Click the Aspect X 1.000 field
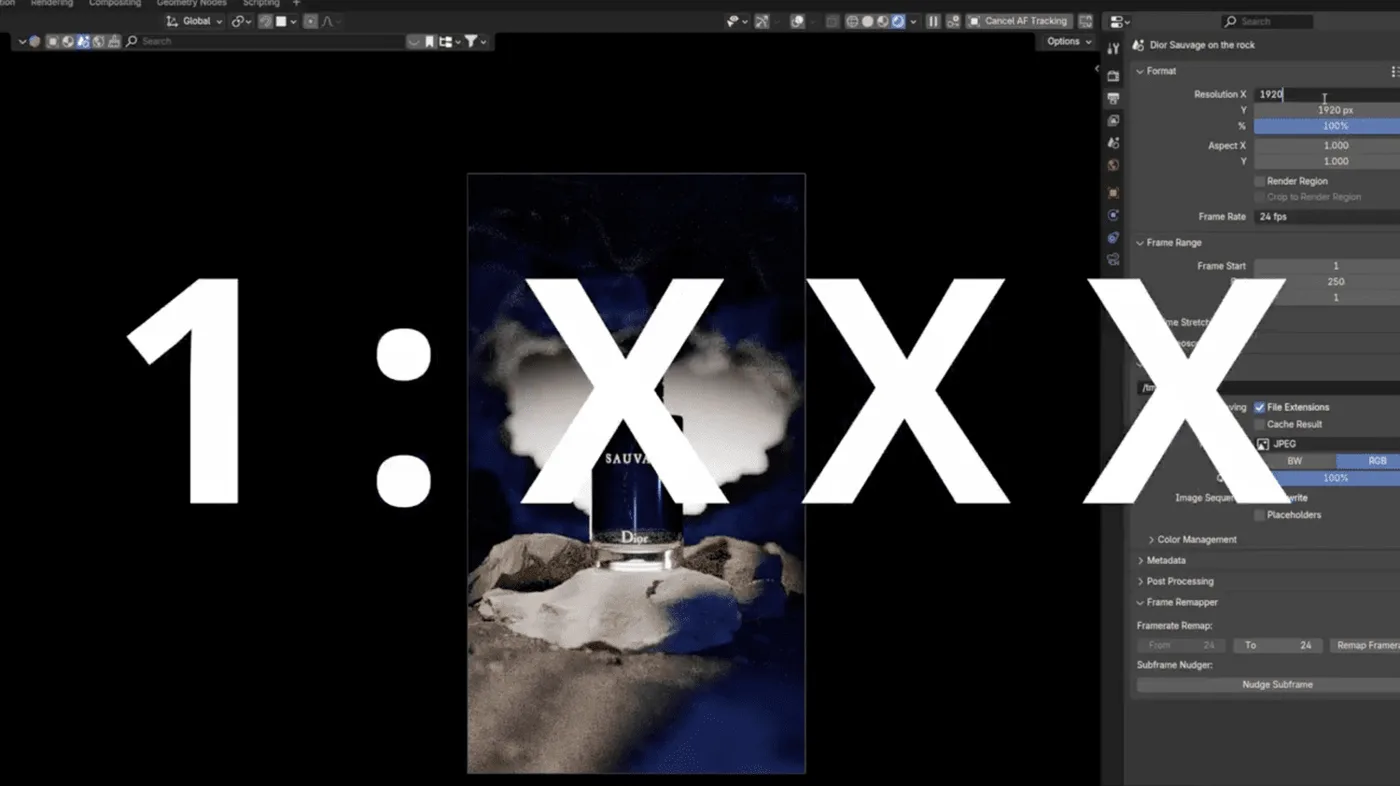Image resolution: width=1400 pixels, height=786 pixels. point(1327,146)
